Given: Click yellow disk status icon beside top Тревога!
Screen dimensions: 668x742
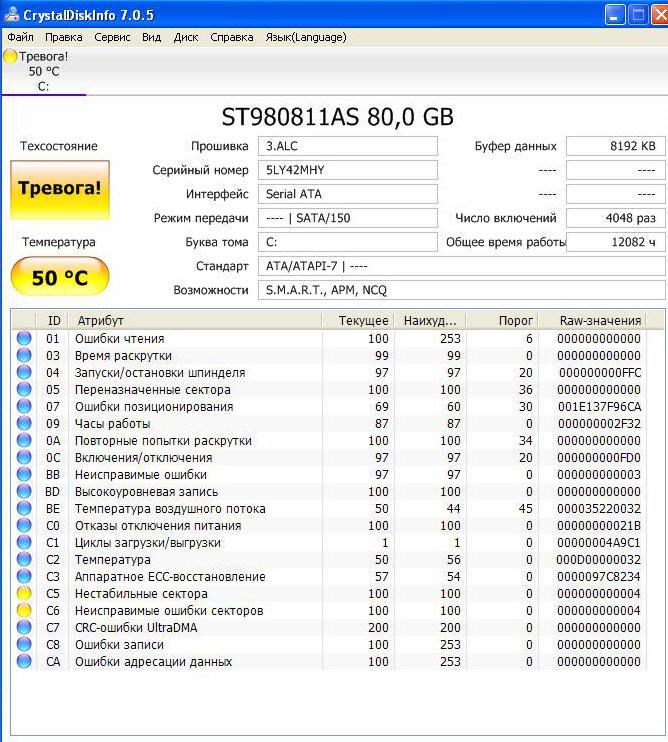Looking at the screenshot, I should coord(10,57).
